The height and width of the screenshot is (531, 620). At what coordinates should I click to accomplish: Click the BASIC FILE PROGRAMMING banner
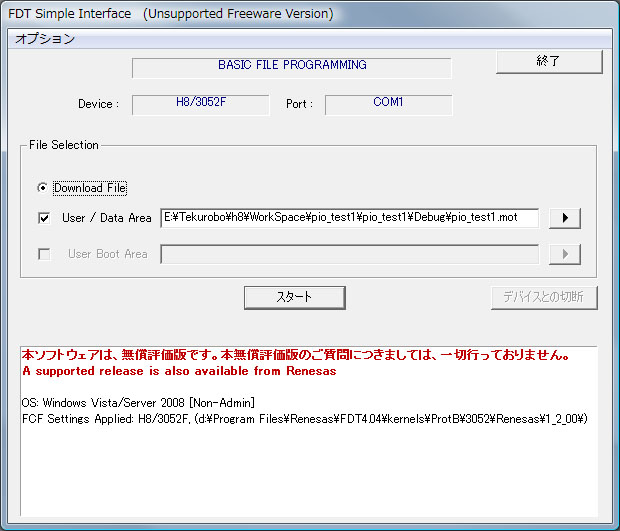tap(292, 66)
